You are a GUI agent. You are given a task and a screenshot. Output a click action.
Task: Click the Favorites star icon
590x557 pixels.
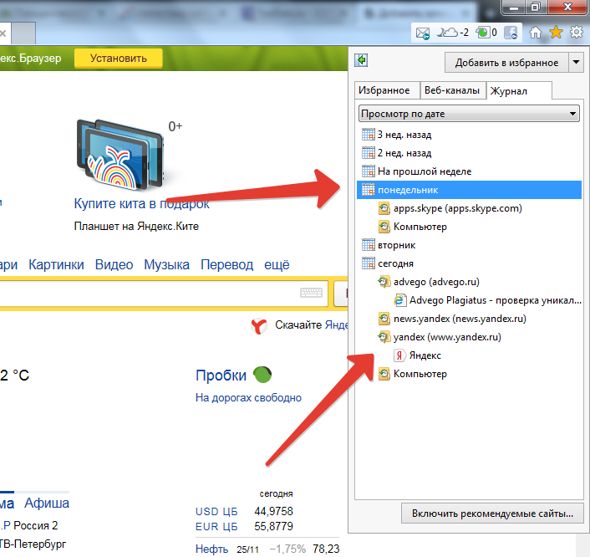(556, 32)
